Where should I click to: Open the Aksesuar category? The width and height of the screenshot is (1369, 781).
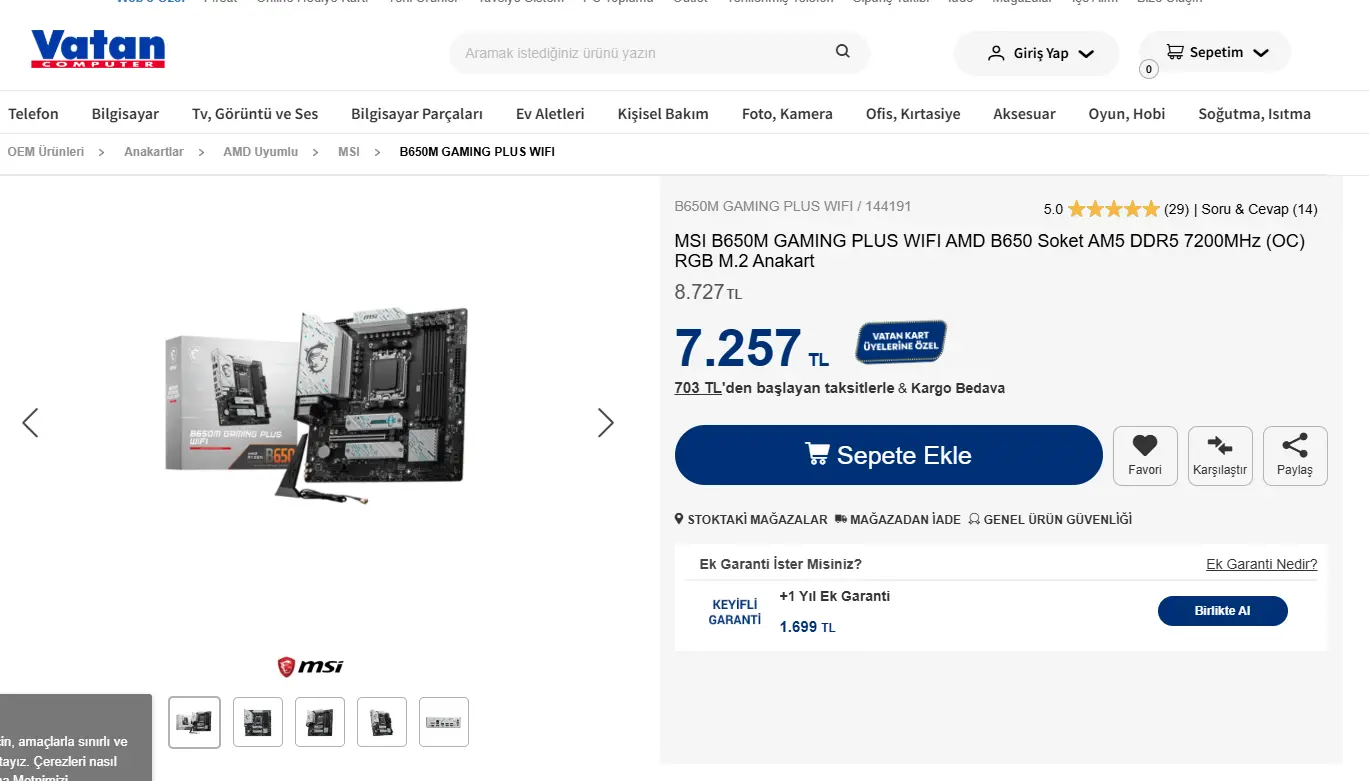click(1024, 114)
